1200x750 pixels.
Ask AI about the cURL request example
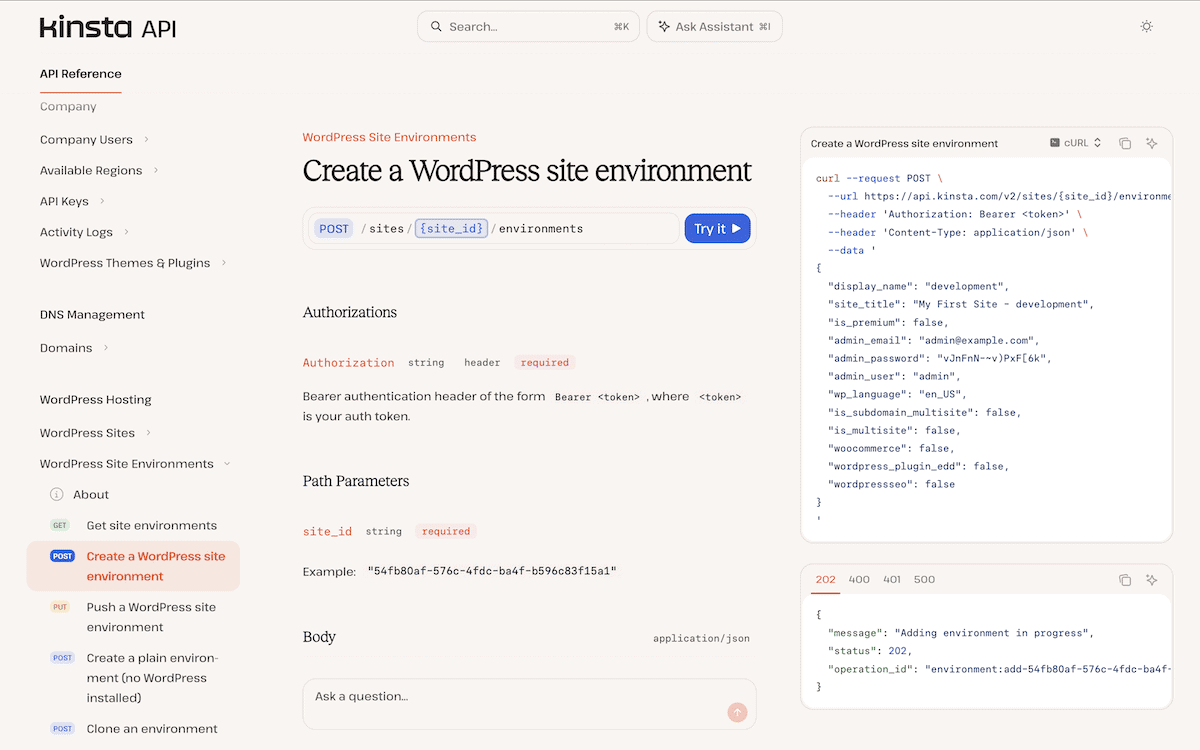[x=1152, y=143]
